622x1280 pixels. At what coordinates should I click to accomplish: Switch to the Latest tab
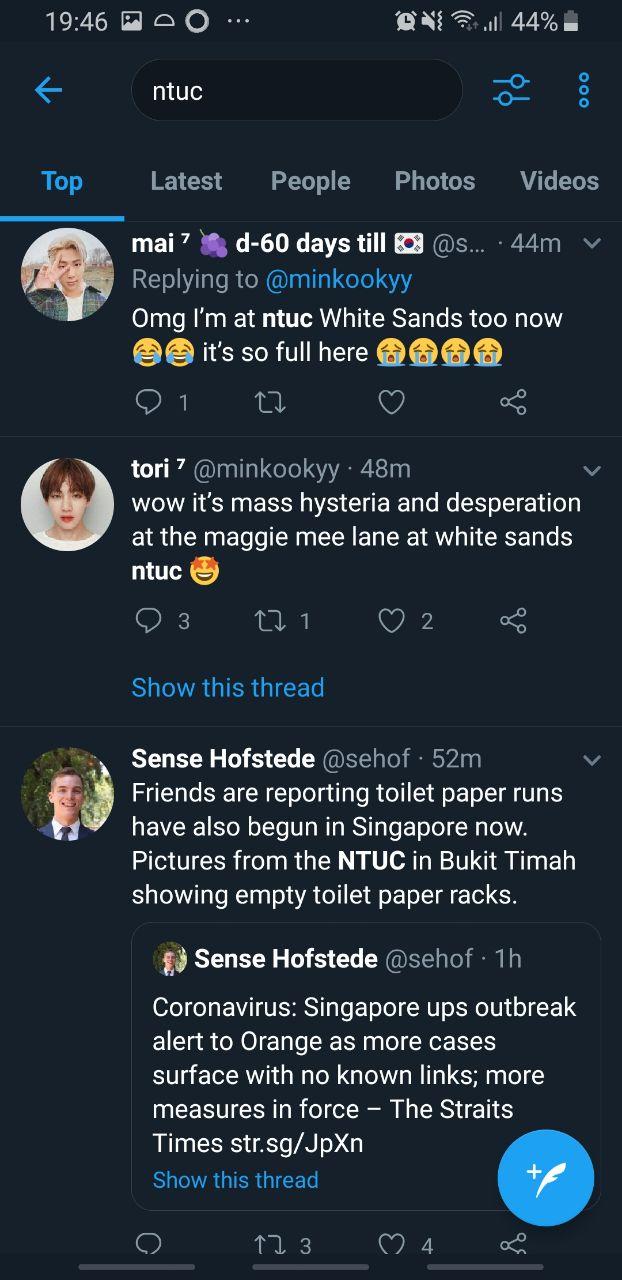pos(186,181)
